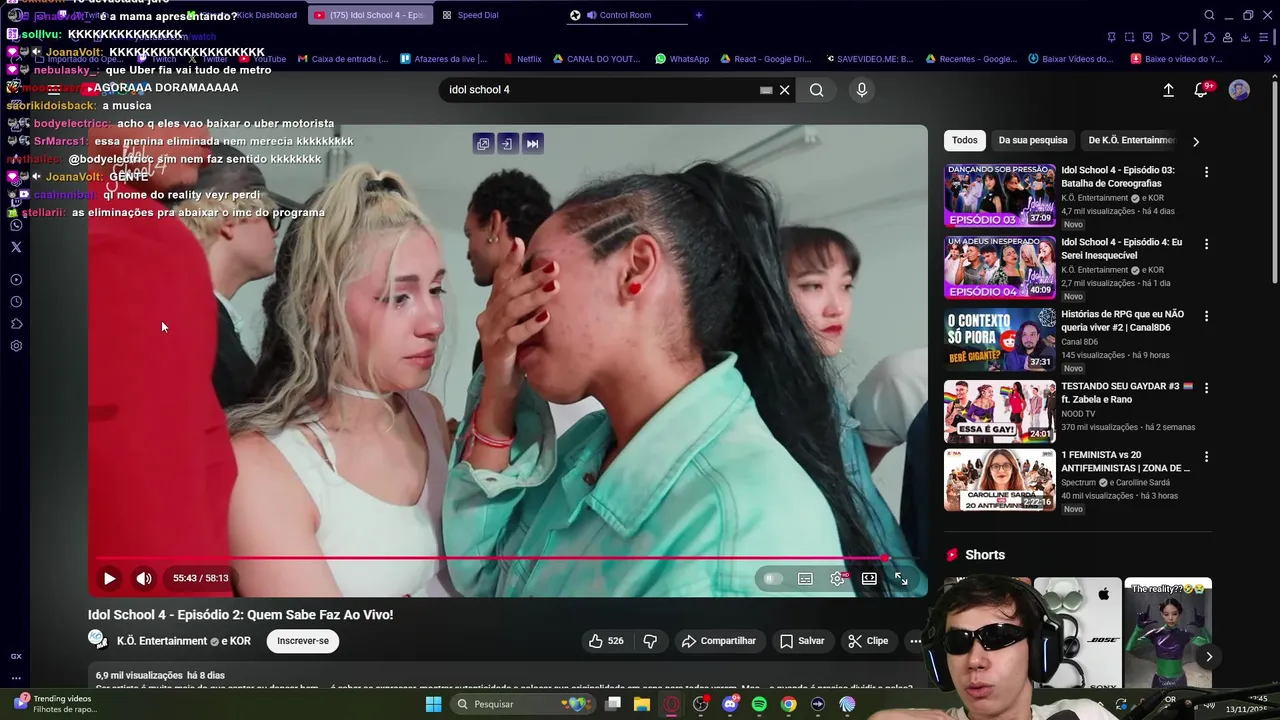Select the 'De K.Ō. Entertainment' chip
The width and height of the screenshot is (1280, 720).
click(x=1131, y=140)
